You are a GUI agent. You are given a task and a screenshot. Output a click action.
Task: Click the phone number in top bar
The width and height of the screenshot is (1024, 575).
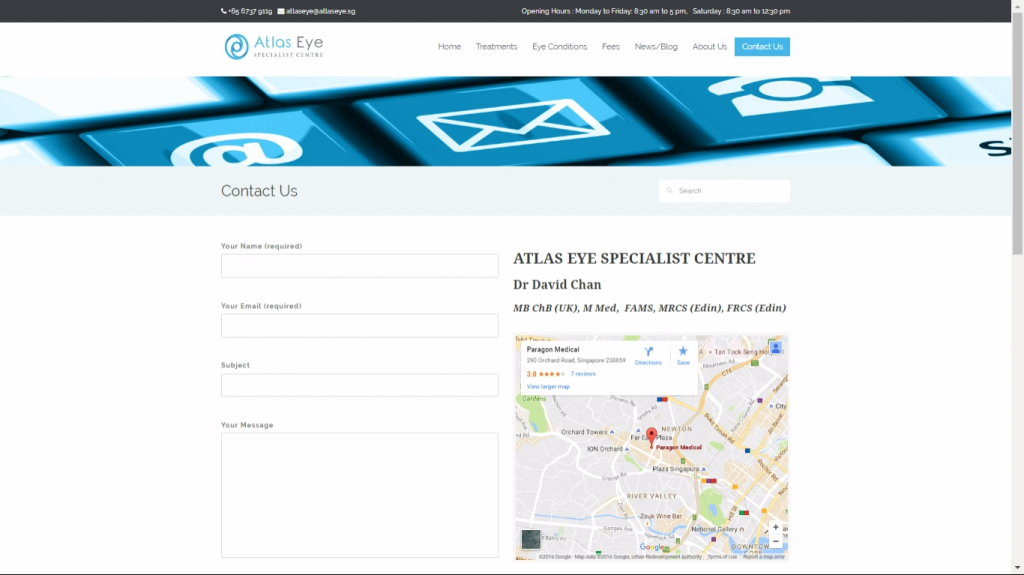coord(246,11)
